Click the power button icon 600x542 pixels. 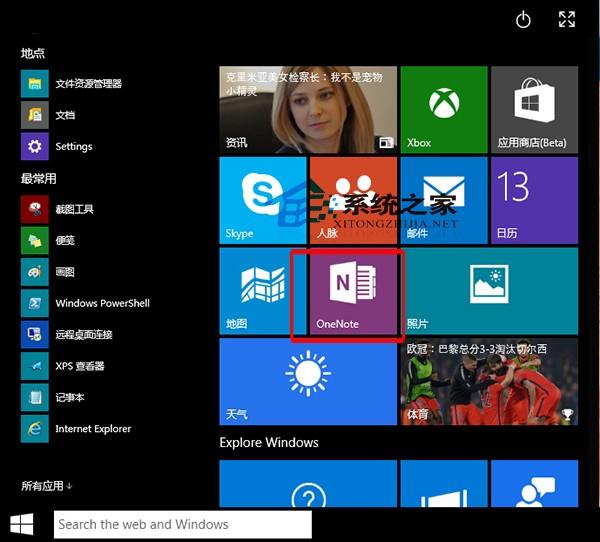523,20
